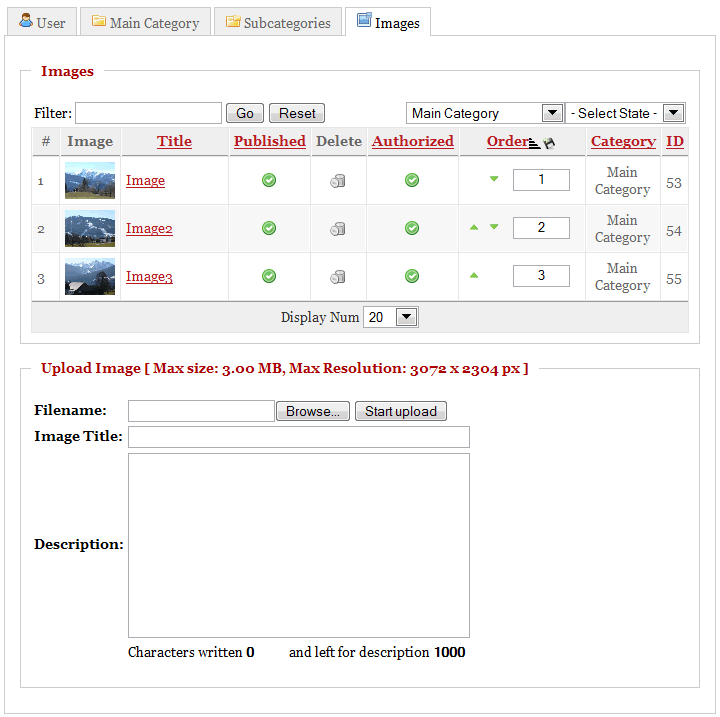Click the User tab person icon
This screenshot has width=720, height=717.
(26, 21)
